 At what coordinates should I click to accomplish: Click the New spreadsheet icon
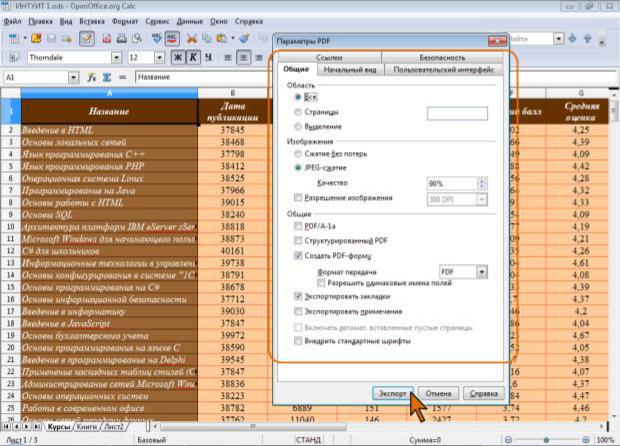[13, 39]
